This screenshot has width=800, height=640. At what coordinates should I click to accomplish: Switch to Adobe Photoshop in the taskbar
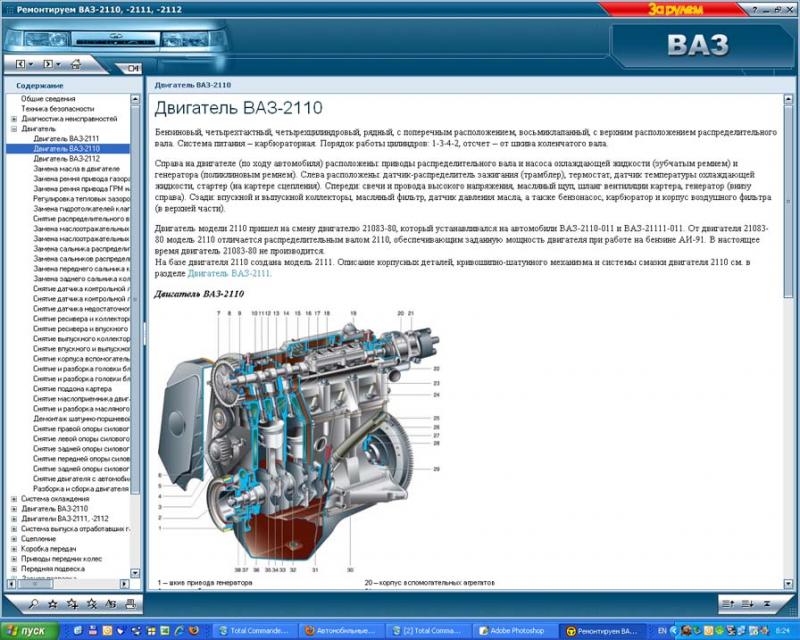(x=513, y=631)
